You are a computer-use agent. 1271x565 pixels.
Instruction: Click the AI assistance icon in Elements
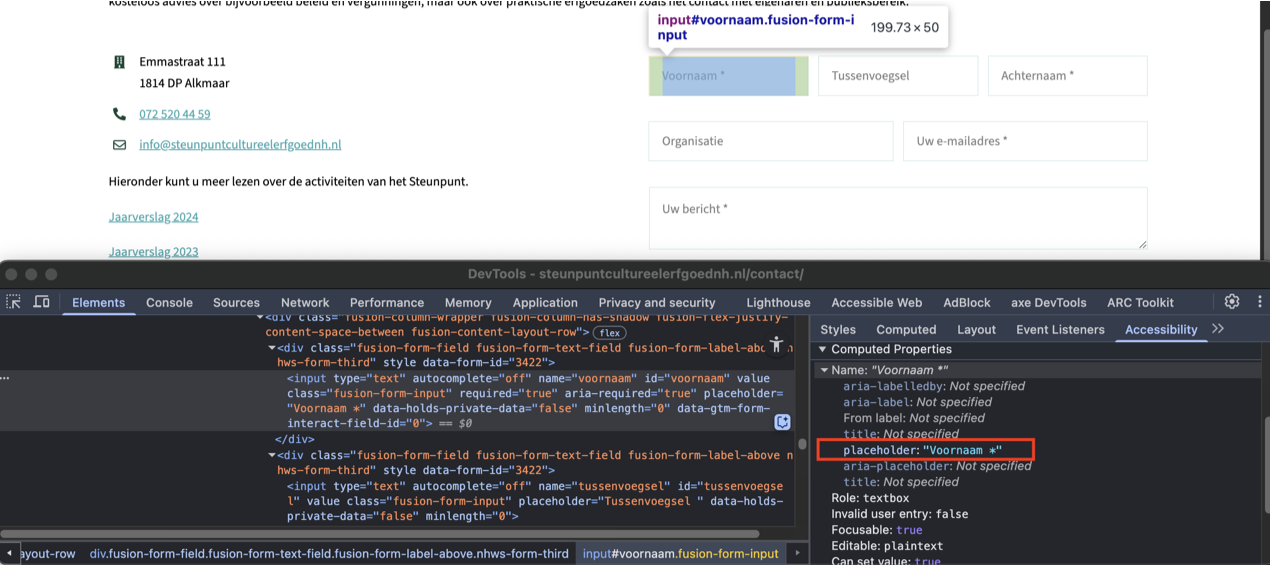pyautogui.click(x=783, y=423)
